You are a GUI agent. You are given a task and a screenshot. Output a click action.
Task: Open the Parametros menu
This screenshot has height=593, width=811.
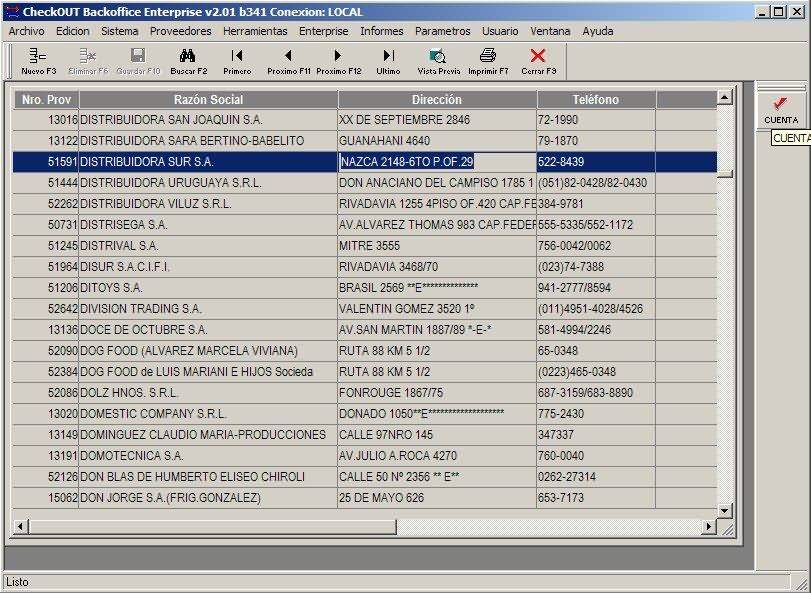tap(442, 31)
